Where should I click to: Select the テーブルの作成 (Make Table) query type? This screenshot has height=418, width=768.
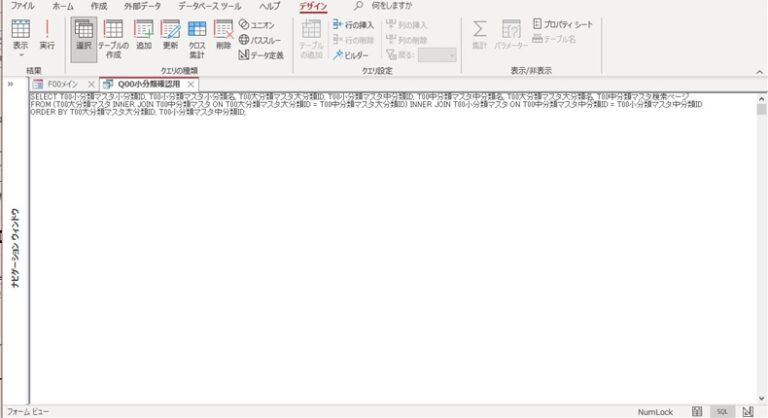click(x=113, y=38)
